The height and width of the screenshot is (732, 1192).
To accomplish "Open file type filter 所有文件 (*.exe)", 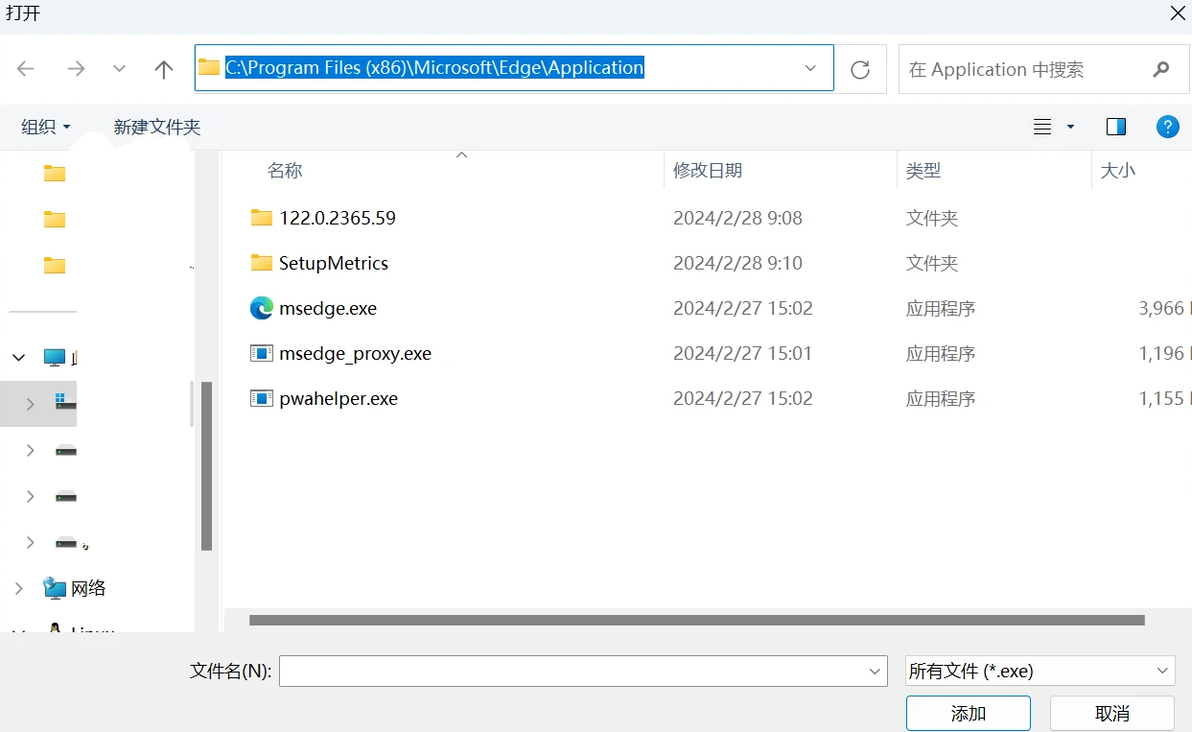I will 1039,671.
